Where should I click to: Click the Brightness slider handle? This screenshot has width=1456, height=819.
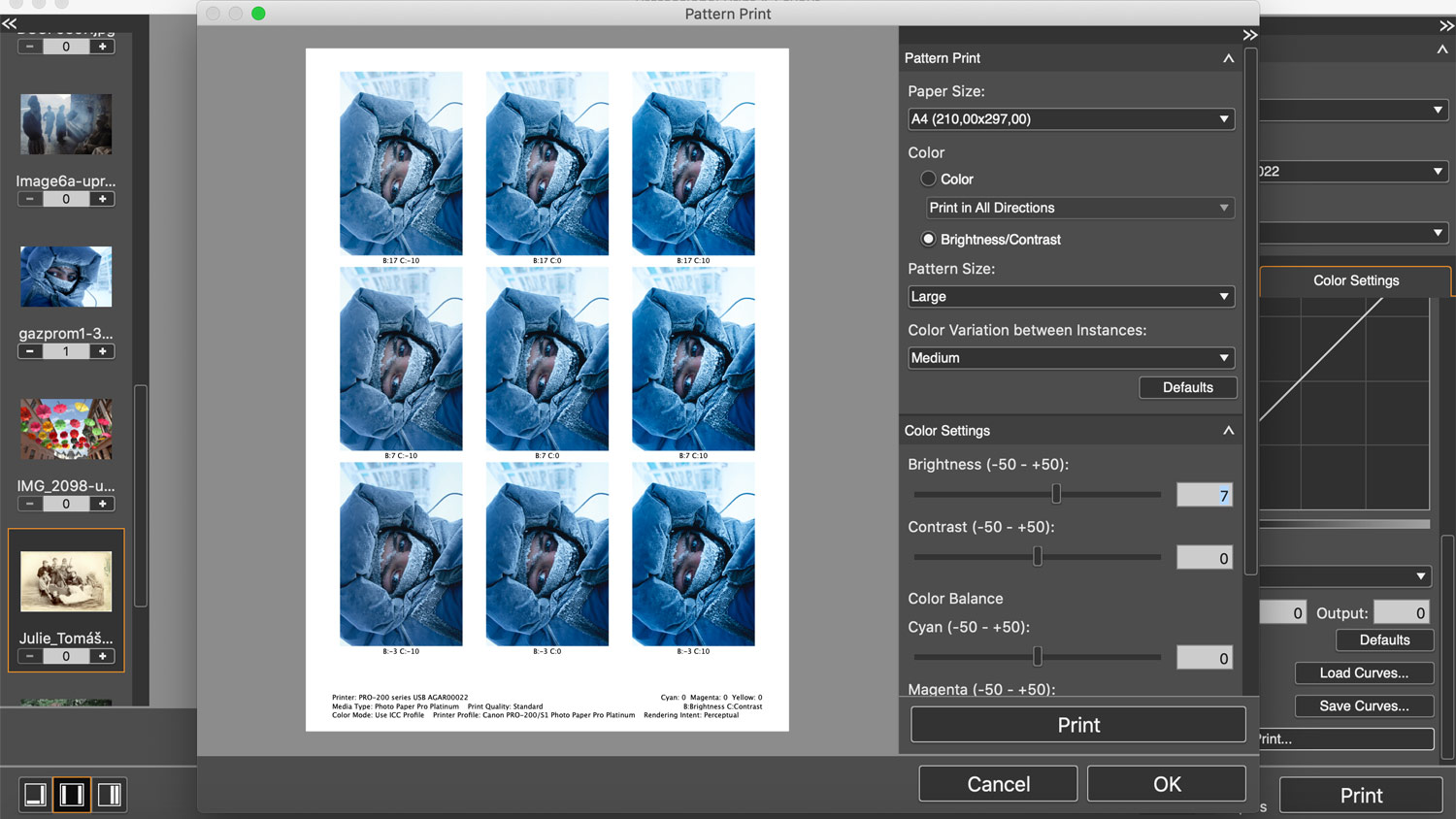pyautogui.click(x=1056, y=495)
